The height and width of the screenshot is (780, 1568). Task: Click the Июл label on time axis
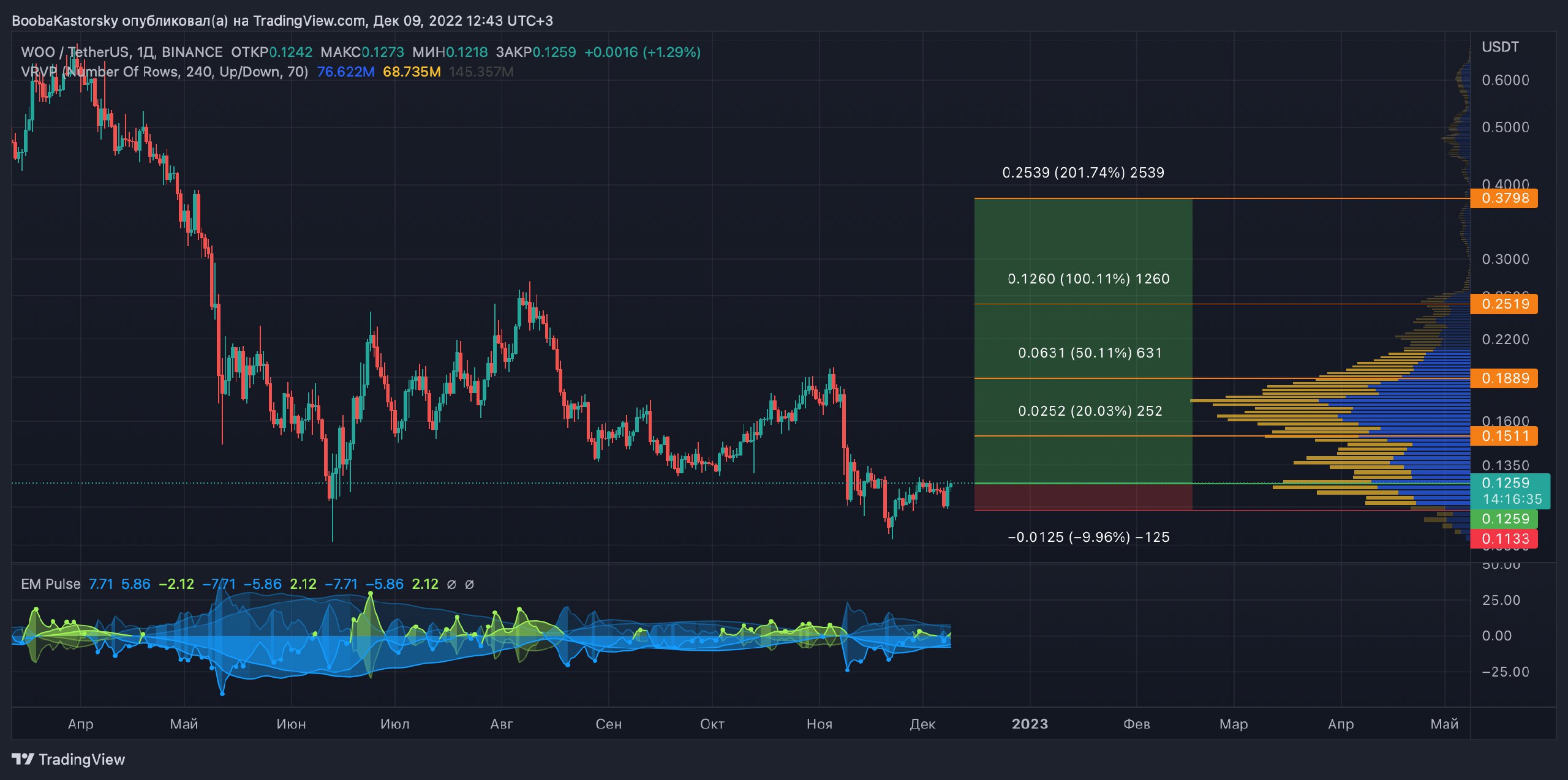tap(394, 724)
